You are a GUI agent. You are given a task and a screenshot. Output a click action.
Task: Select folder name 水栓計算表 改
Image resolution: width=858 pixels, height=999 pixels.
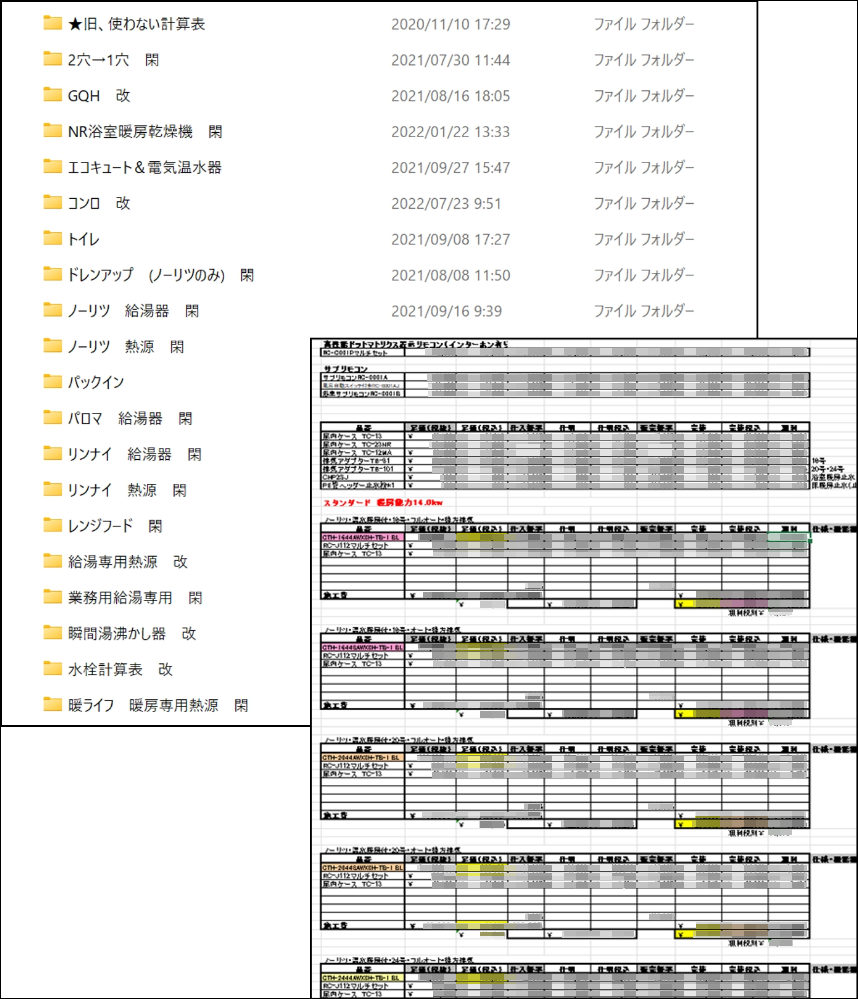click(x=120, y=669)
